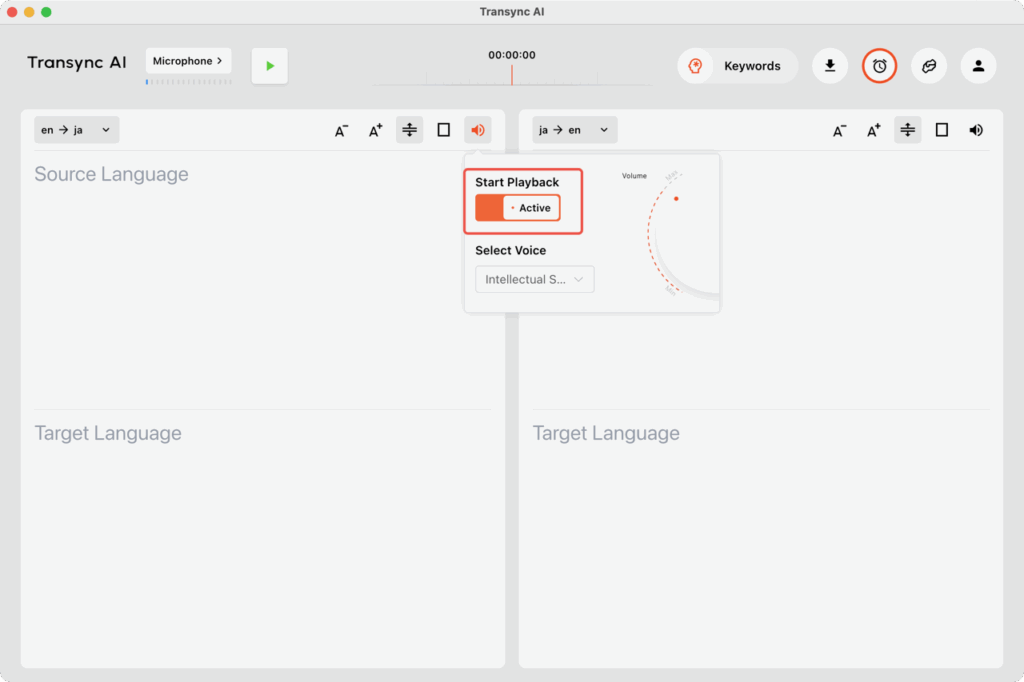Click the Keywords button
The image size is (1024, 682).
(738, 66)
